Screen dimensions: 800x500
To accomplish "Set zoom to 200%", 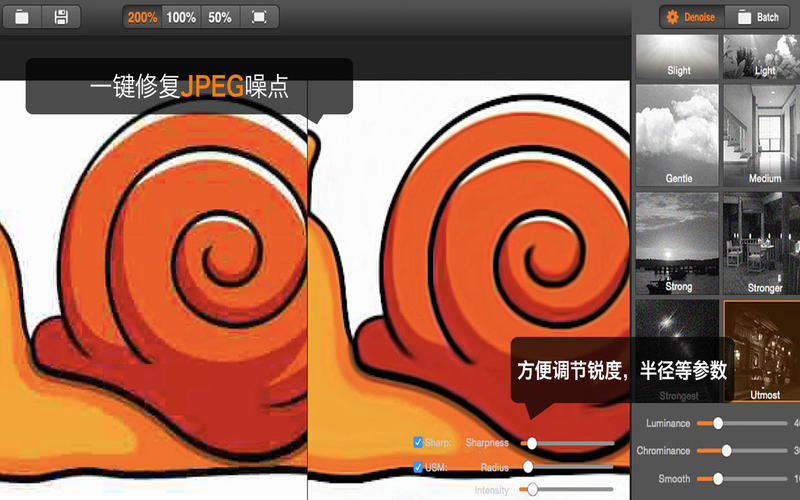I will tap(142, 17).
